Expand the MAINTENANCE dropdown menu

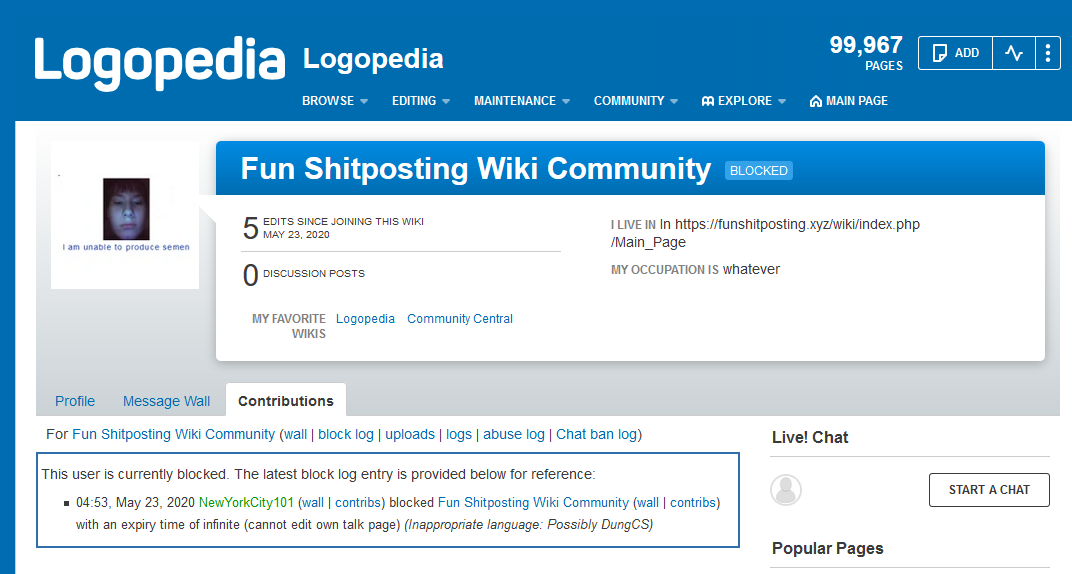tap(522, 100)
